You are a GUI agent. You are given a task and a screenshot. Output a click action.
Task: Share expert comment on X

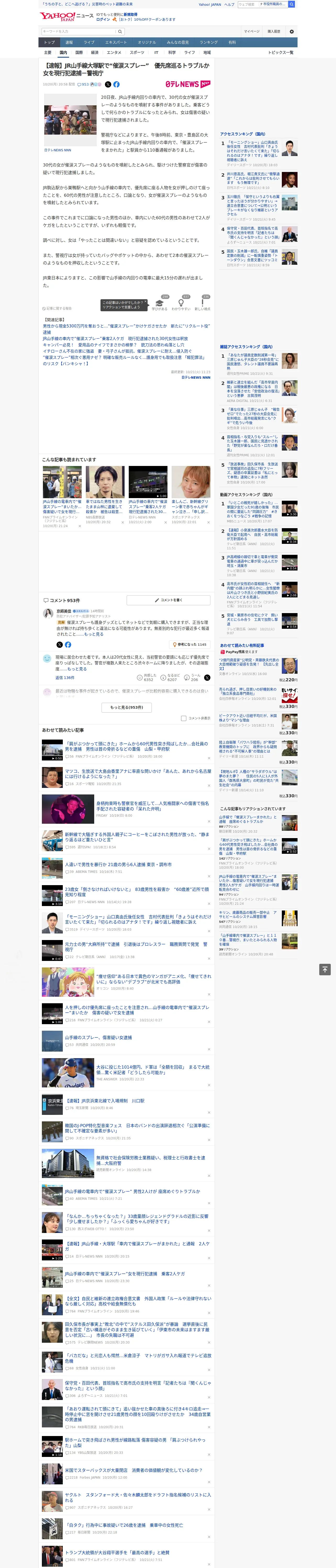tap(59, 645)
